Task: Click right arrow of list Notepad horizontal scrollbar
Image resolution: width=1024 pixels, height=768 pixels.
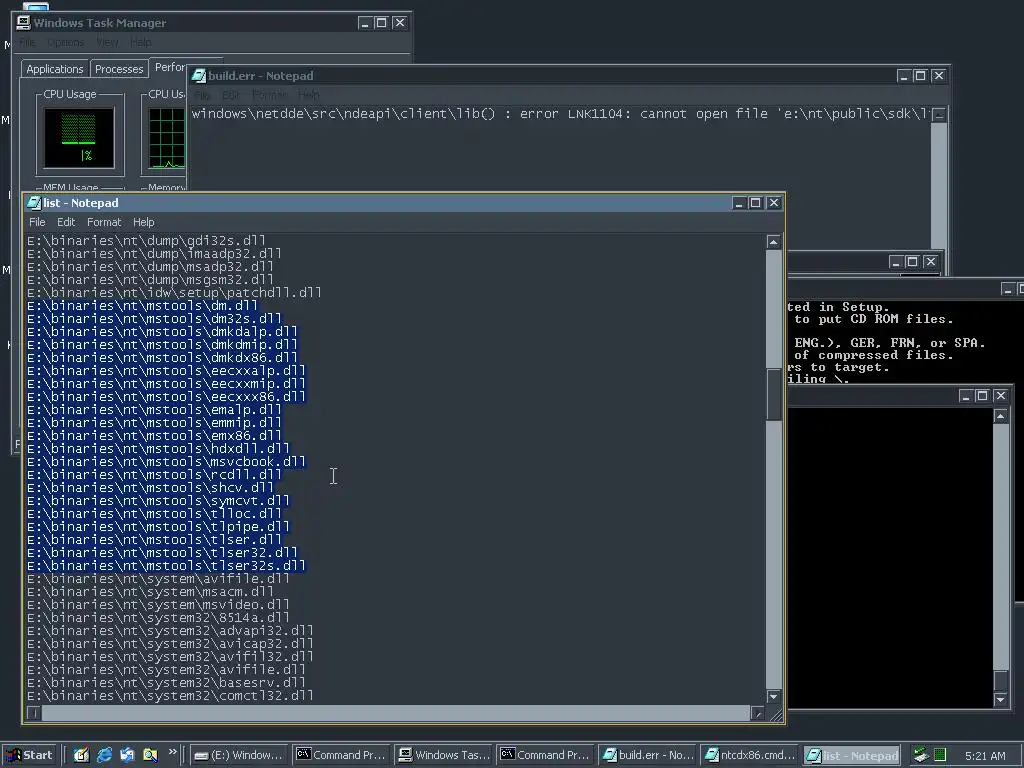Action: [x=758, y=713]
